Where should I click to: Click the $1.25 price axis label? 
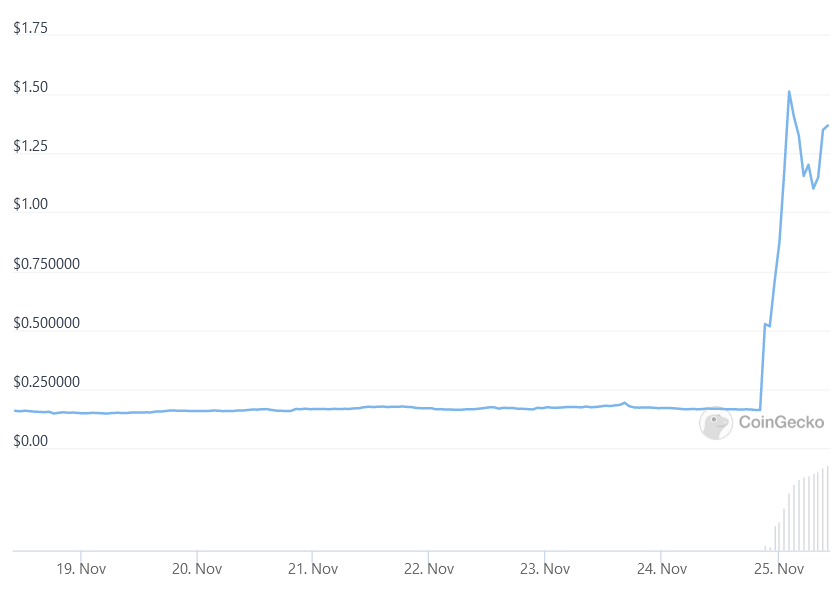[x=31, y=146]
